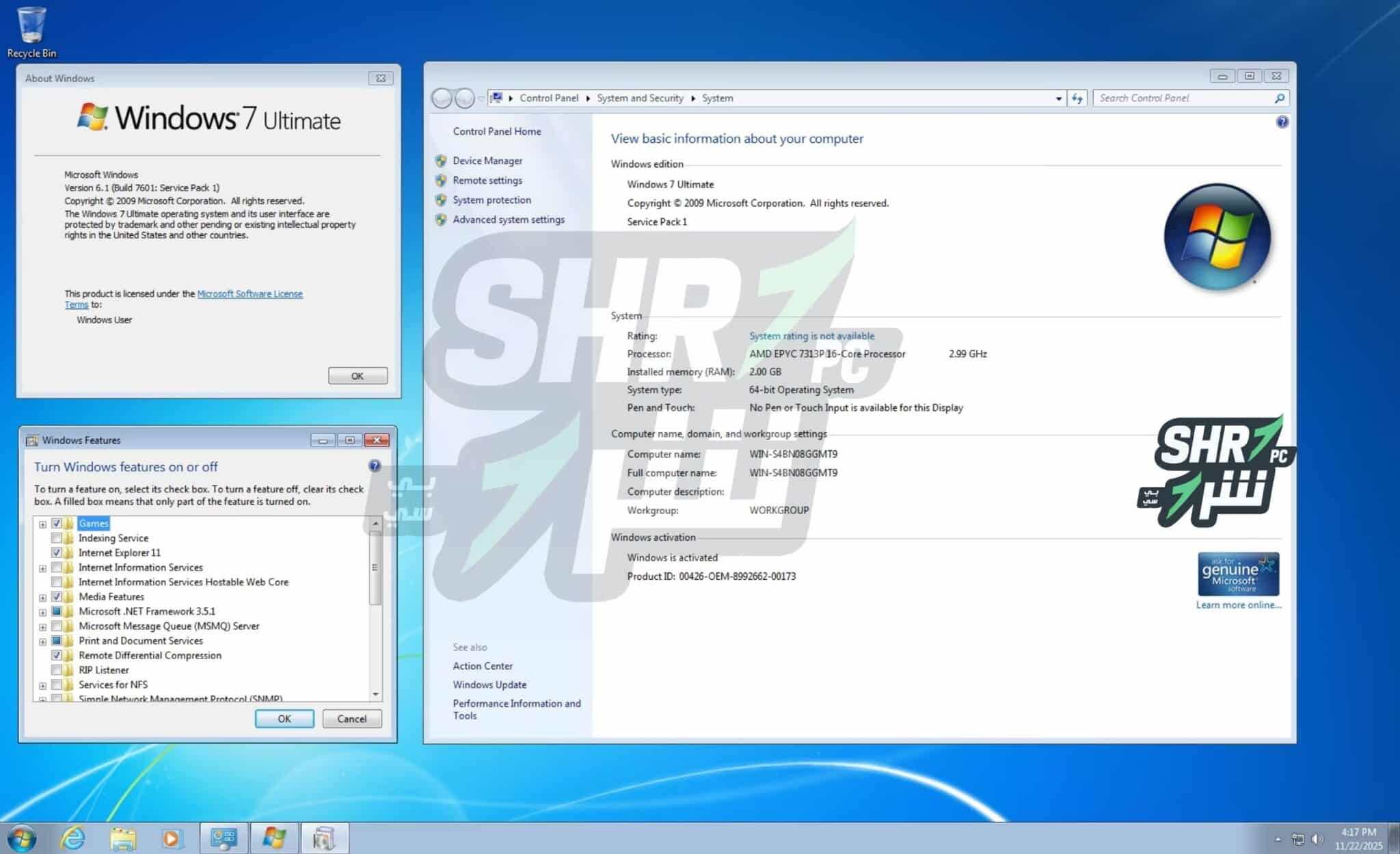Open the address bar dropdown arrow
The height and width of the screenshot is (854, 1400).
pyautogui.click(x=1059, y=98)
